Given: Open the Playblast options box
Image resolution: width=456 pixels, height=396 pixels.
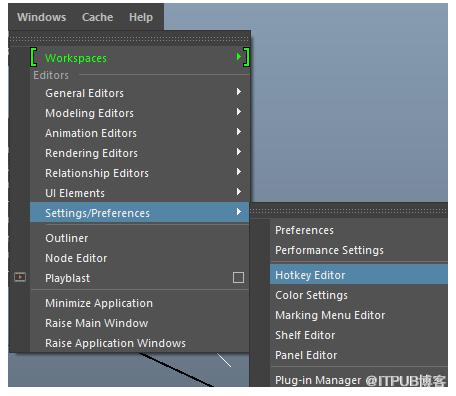Looking at the screenshot, I should [x=238, y=277].
